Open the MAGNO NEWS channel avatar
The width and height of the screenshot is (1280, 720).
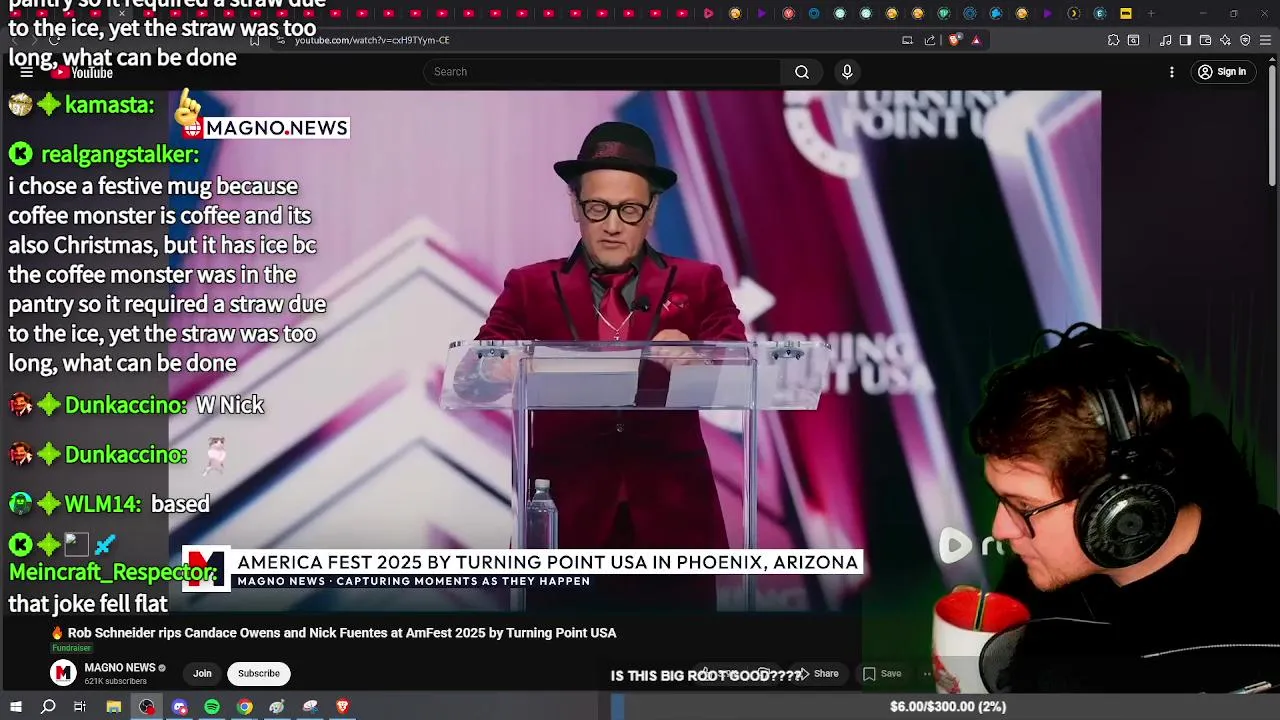click(63, 673)
